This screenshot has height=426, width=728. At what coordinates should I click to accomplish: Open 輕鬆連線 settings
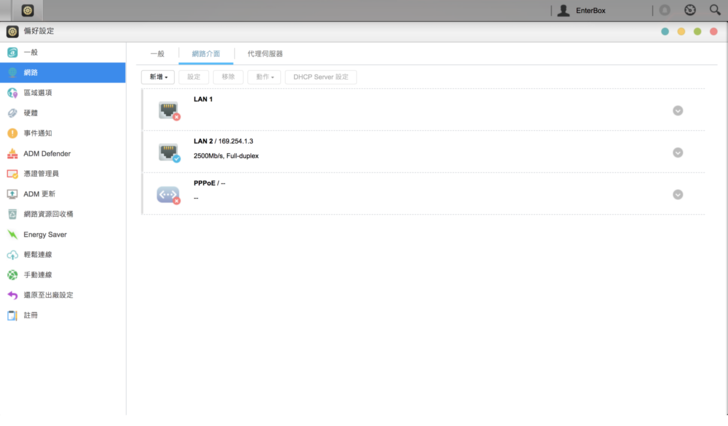tap(63, 254)
